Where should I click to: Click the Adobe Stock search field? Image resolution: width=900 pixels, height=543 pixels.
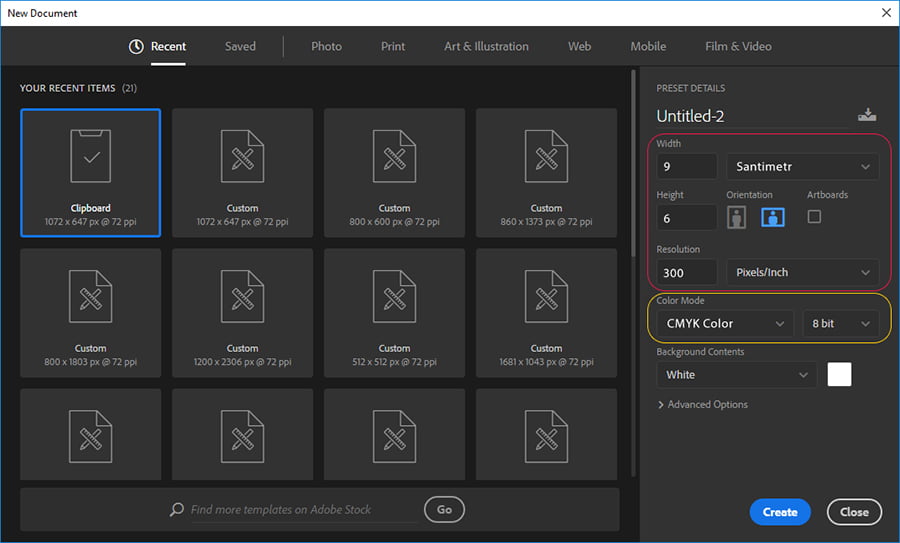[x=303, y=510]
